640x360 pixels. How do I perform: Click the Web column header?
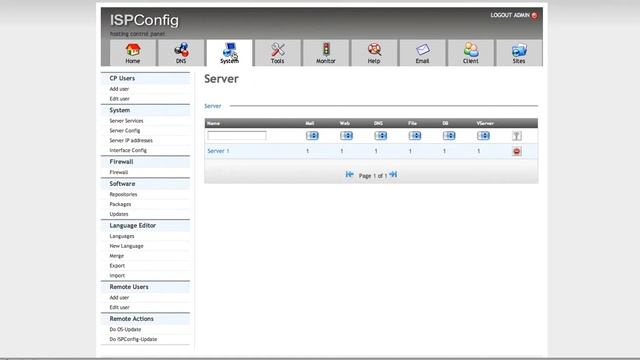(x=344, y=123)
